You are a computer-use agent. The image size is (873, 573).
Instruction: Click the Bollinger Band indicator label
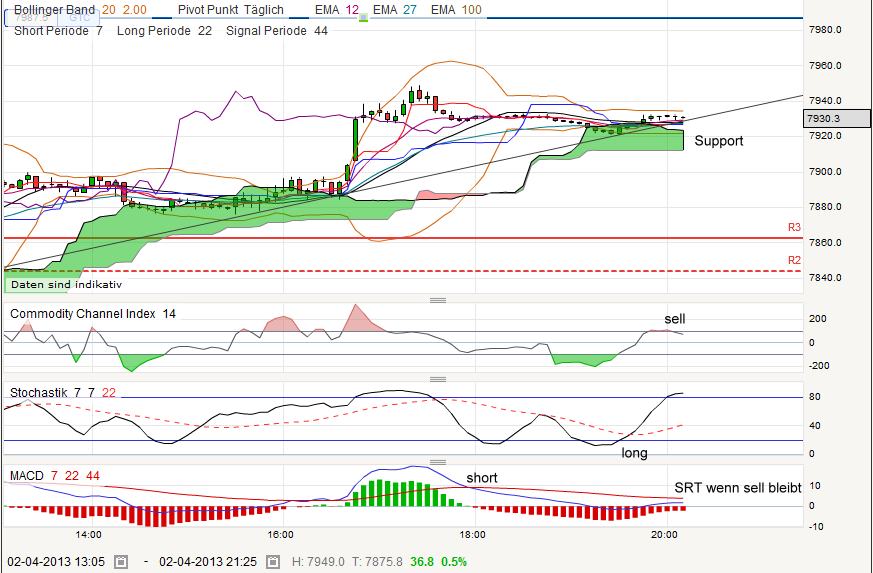click(x=80, y=9)
